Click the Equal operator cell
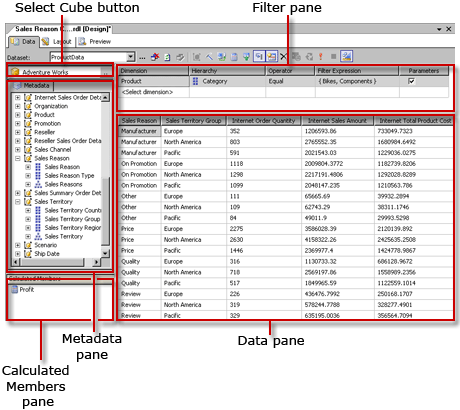The height and width of the screenshot is (410, 460). [x=290, y=81]
